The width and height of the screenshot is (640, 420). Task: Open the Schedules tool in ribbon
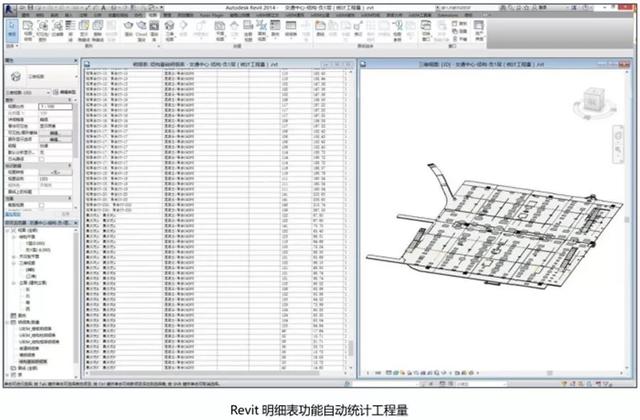click(291, 29)
